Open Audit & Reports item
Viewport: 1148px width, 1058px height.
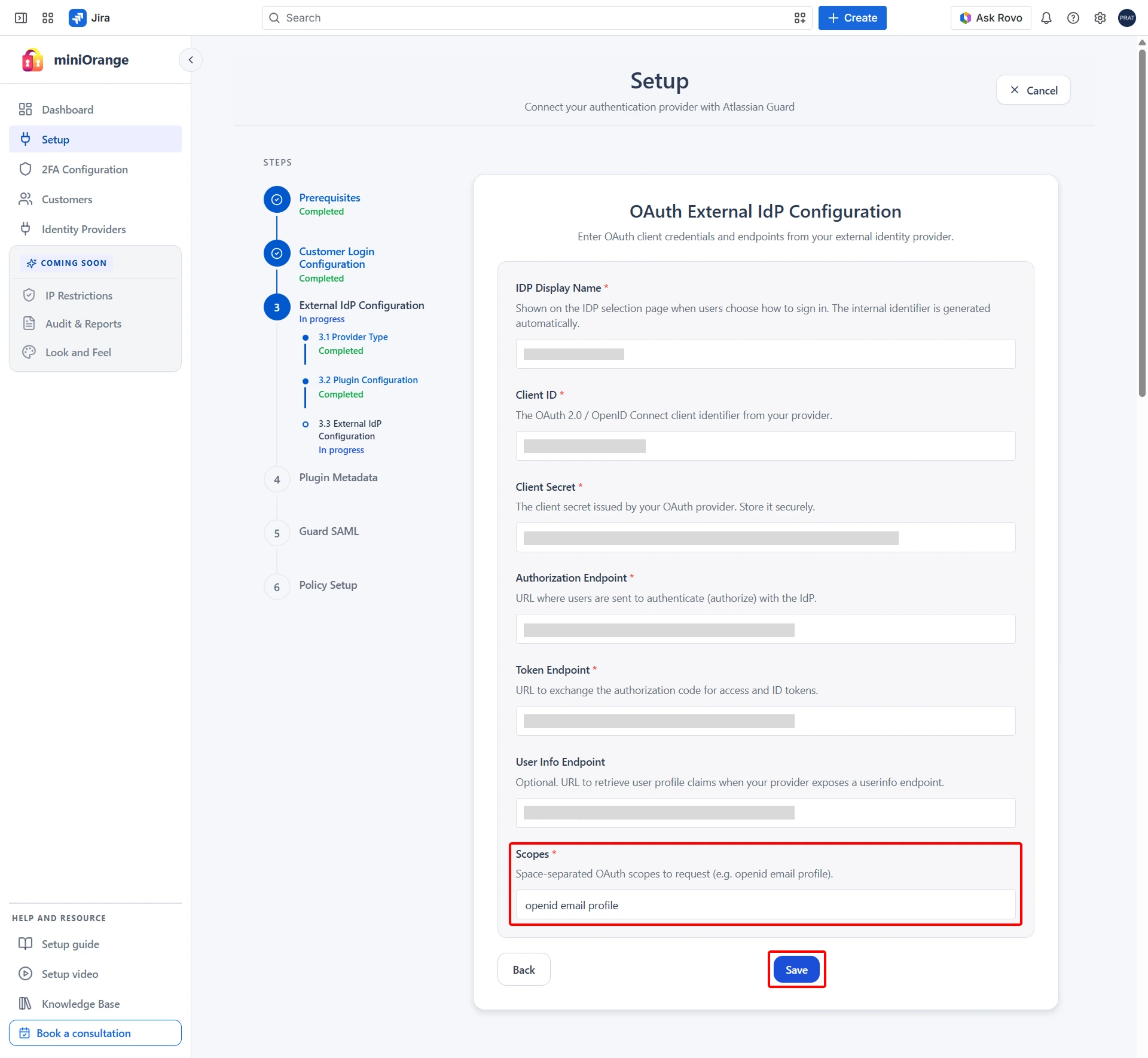95,323
